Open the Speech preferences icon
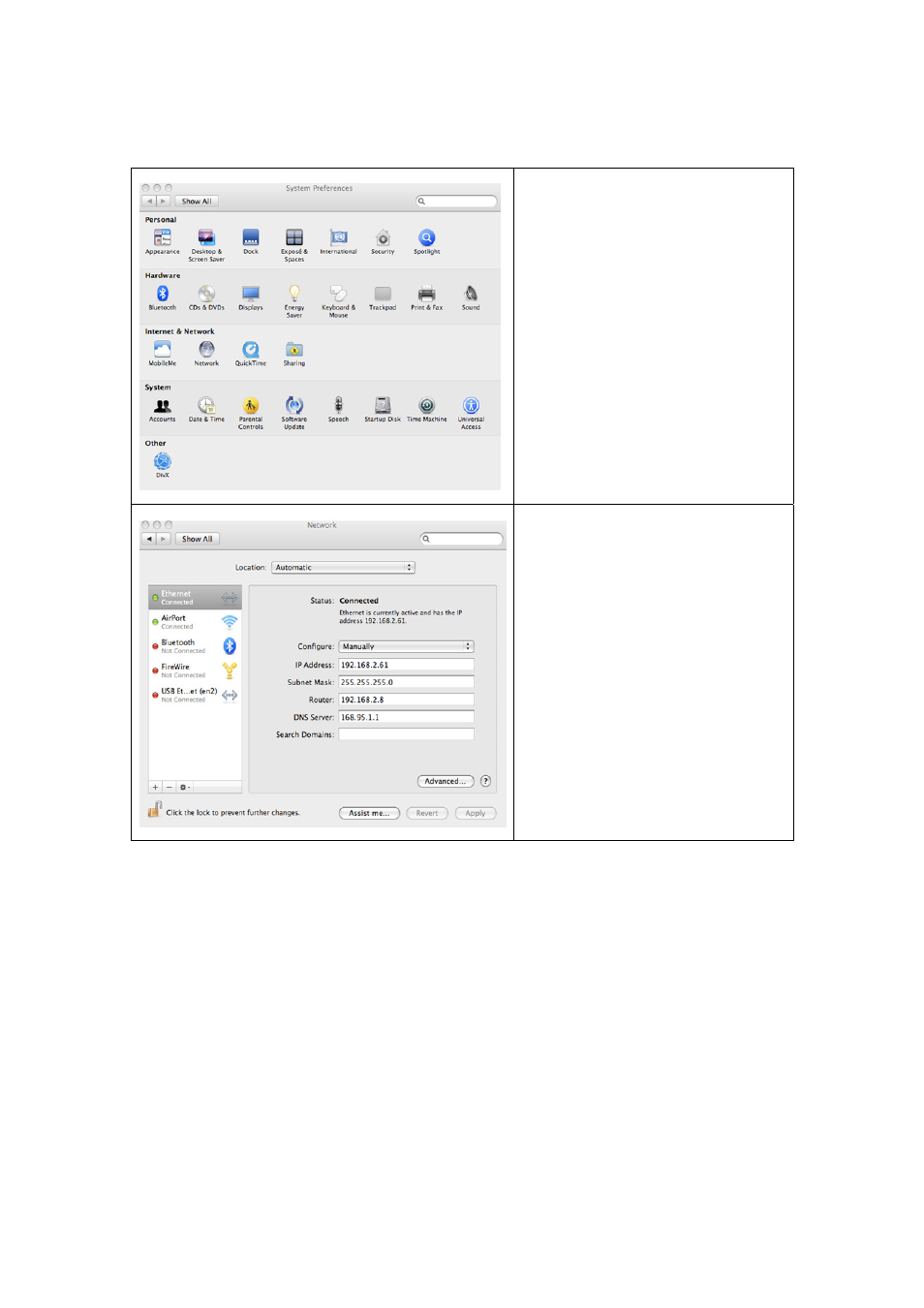This screenshot has height=1308, width=924. pyautogui.click(x=339, y=406)
